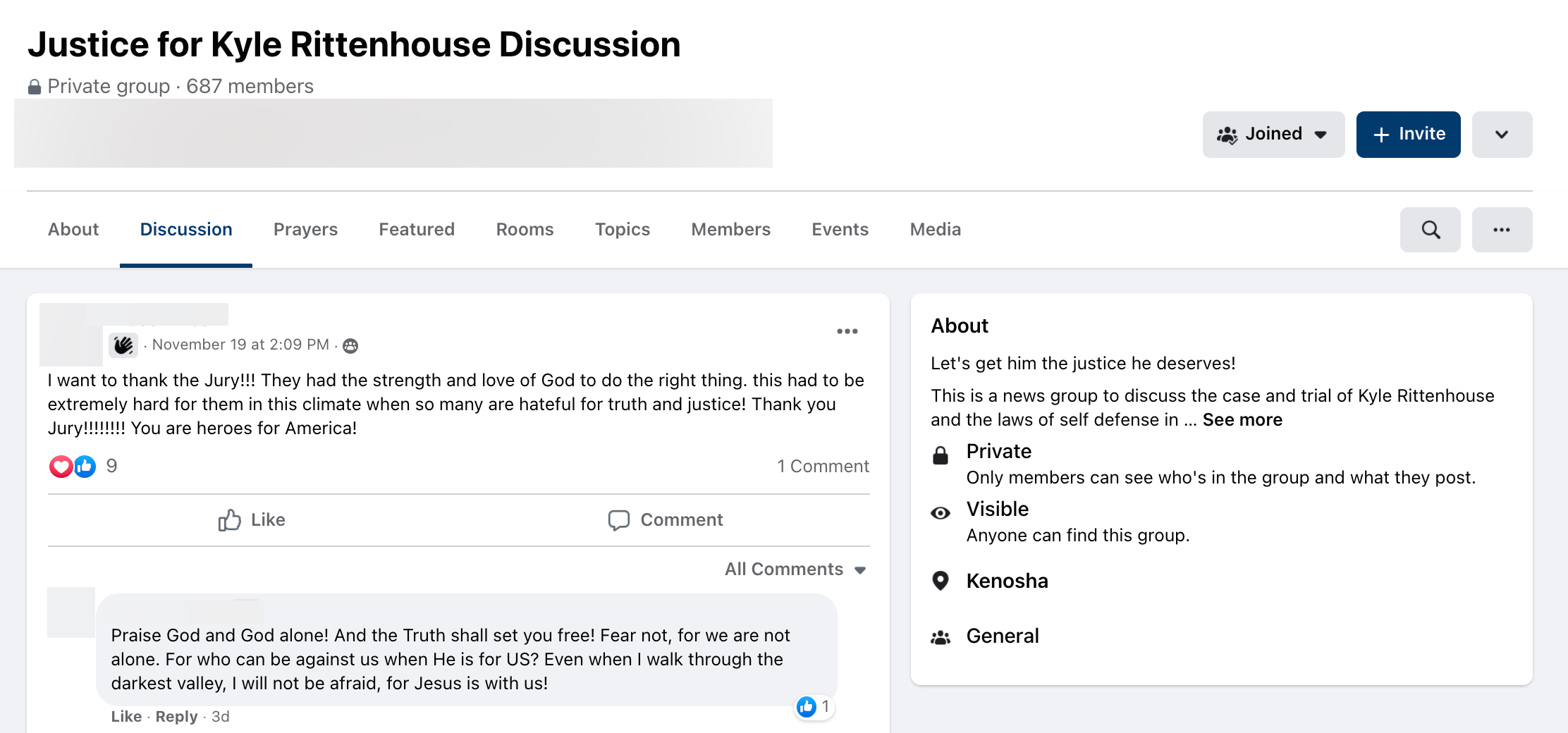Expand the chevron next to Invite
This screenshot has width=1568, height=733.
click(1502, 134)
